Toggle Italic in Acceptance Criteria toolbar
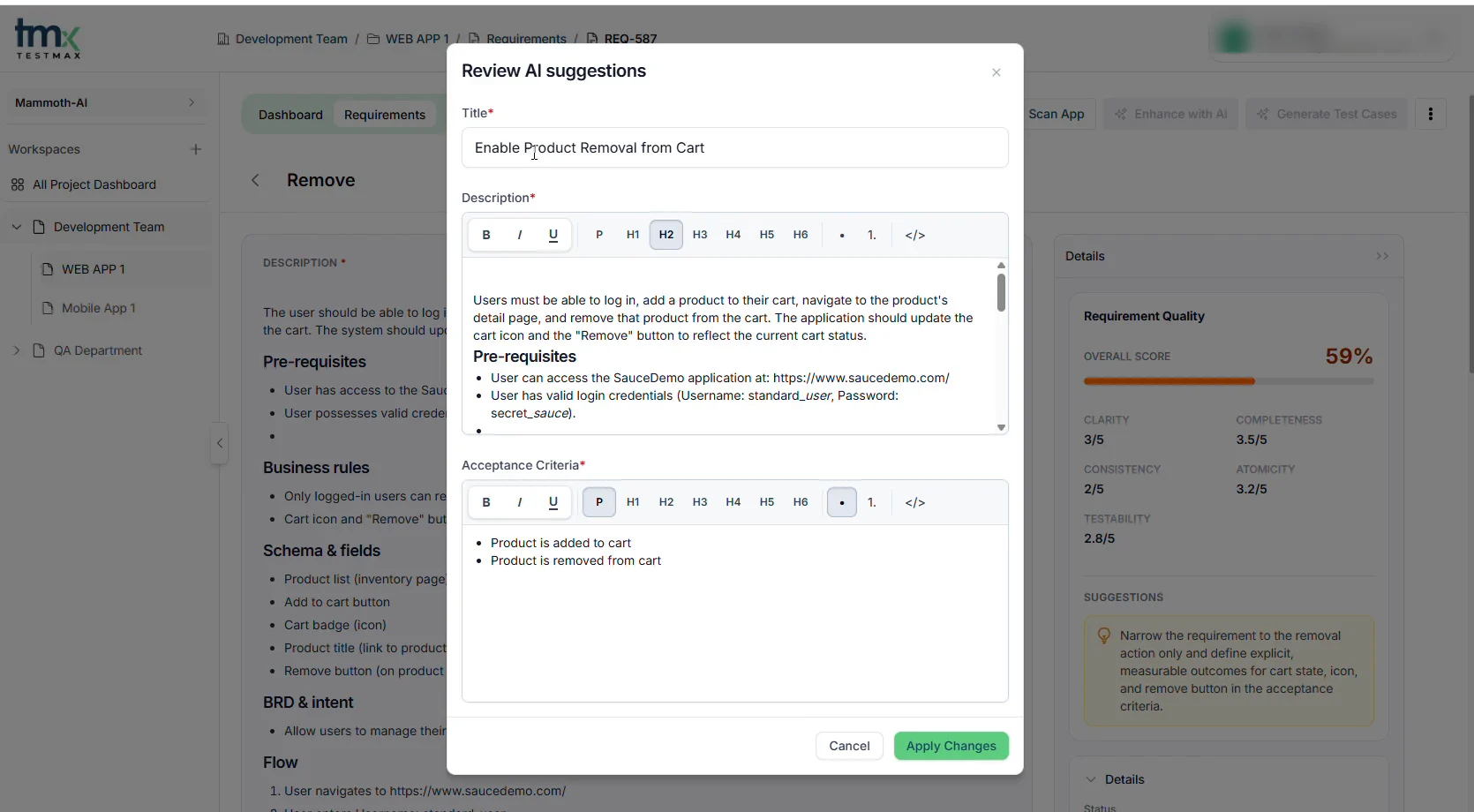 (x=520, y=502)
